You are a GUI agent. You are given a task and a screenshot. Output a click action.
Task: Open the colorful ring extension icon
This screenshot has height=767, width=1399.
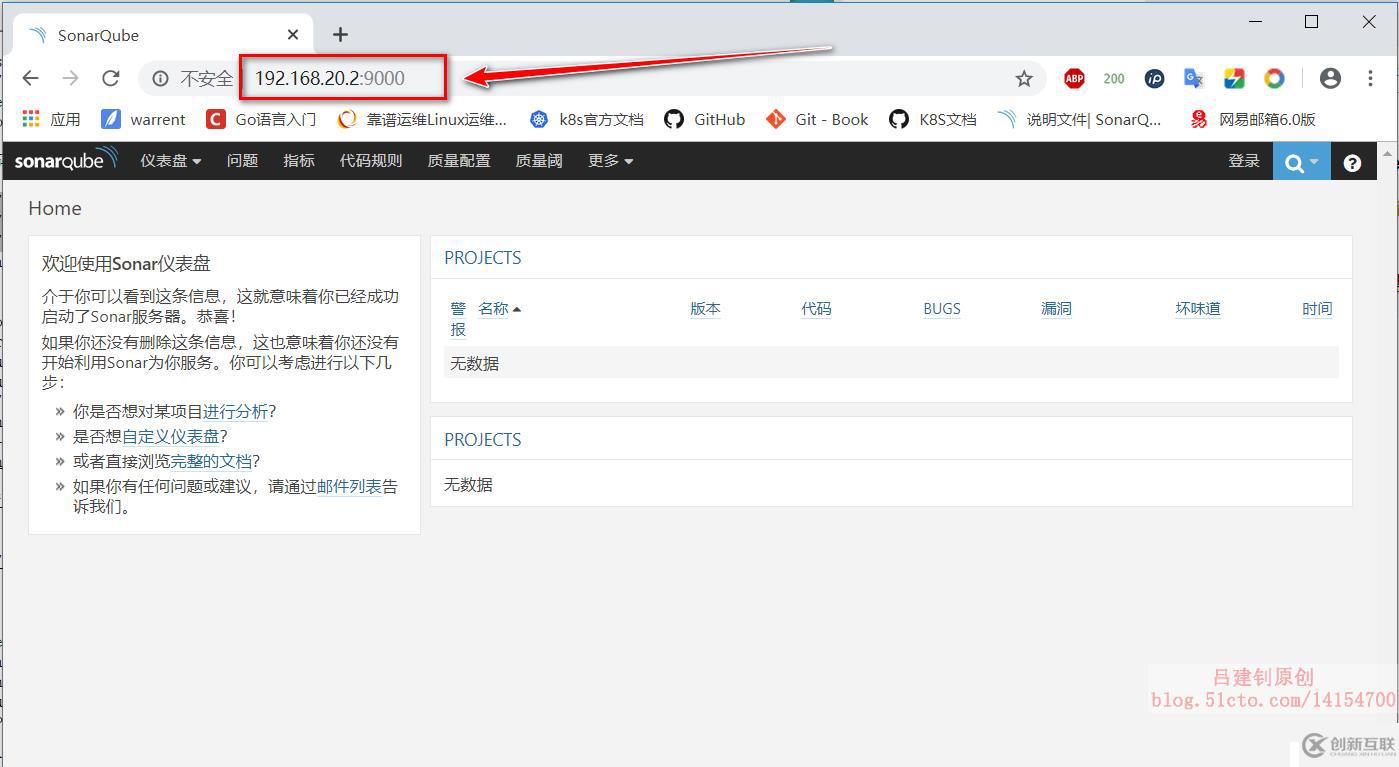click(x=1274, y=78)
